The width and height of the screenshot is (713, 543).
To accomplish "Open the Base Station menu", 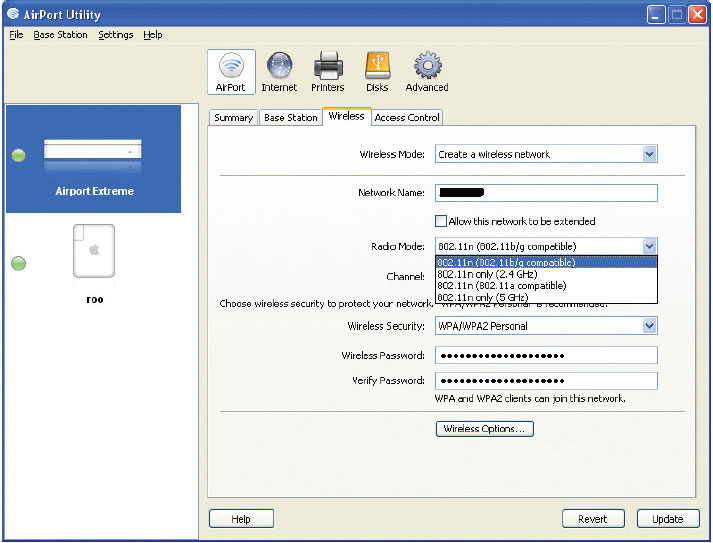I will click(x=60, y=35).
